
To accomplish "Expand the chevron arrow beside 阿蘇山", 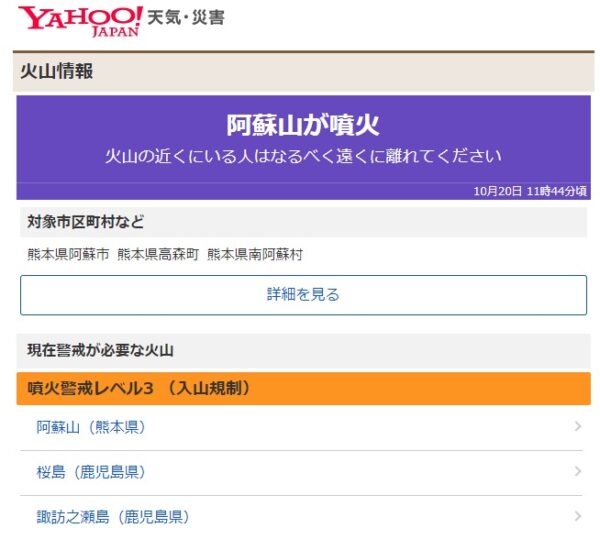I will (578, 427).
